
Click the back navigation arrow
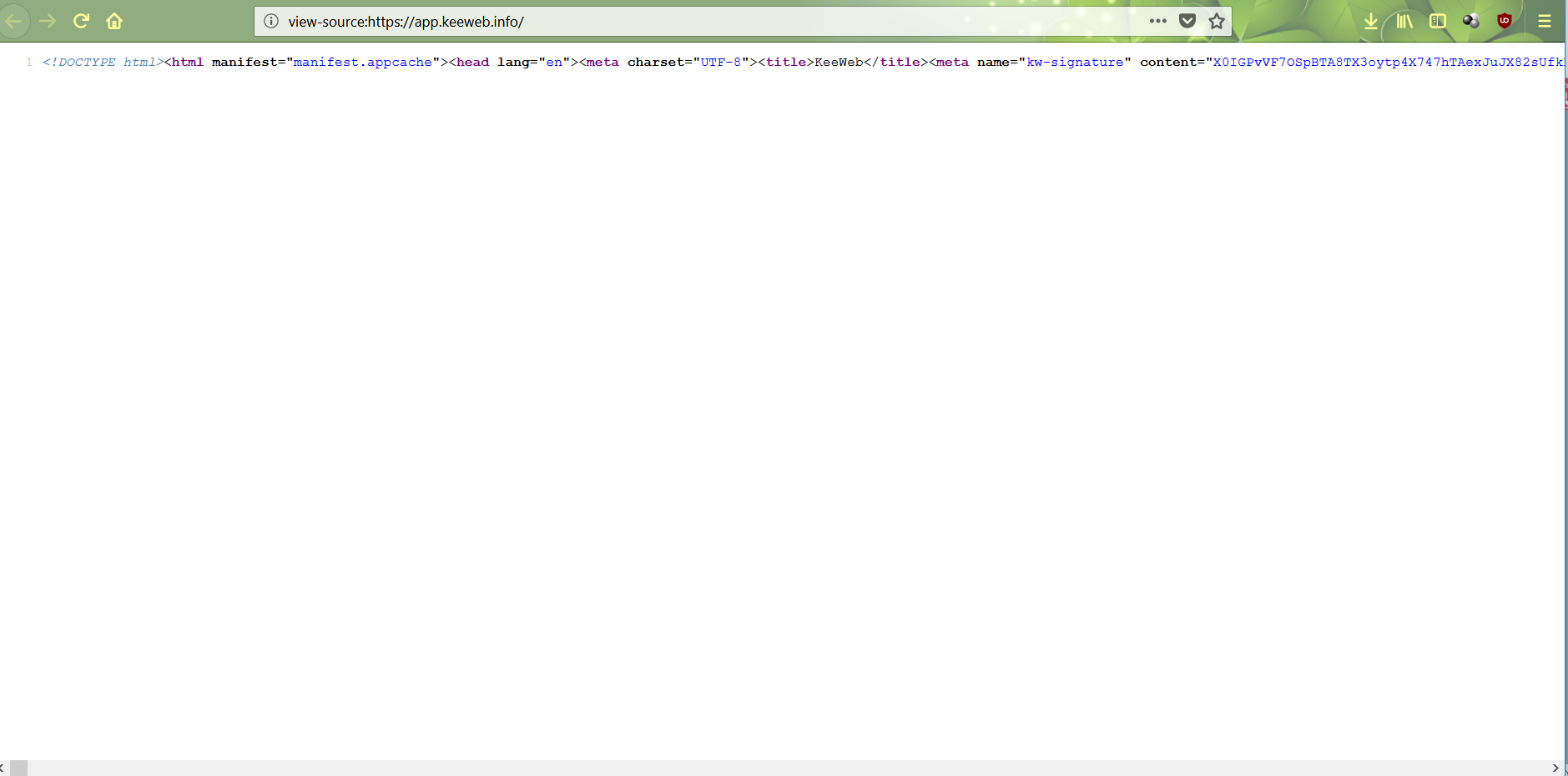click(x=15, y=21)
